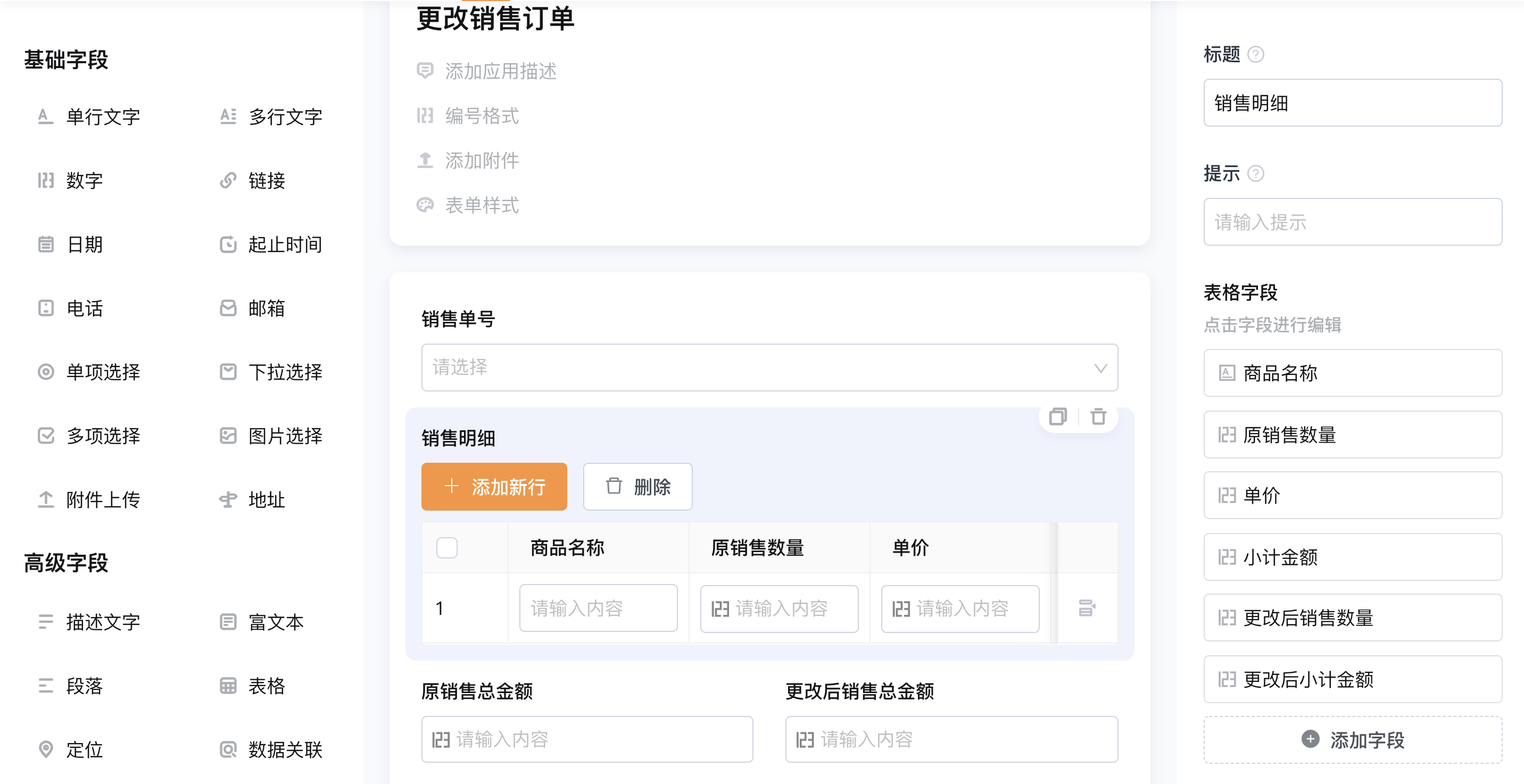Screen dimensions: 1524x784
Task: Select the 定位 field type
Action: tap(70, 749)
